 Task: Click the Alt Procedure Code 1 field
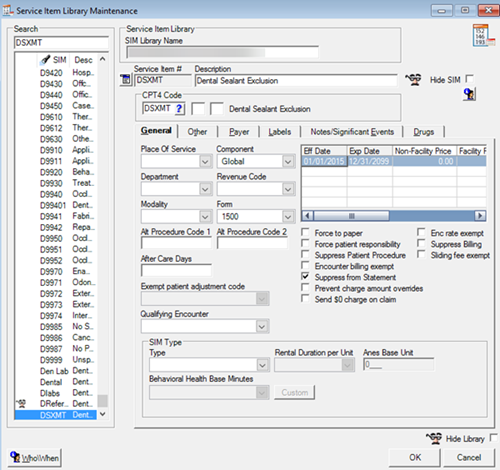click(x=176, y=243)
